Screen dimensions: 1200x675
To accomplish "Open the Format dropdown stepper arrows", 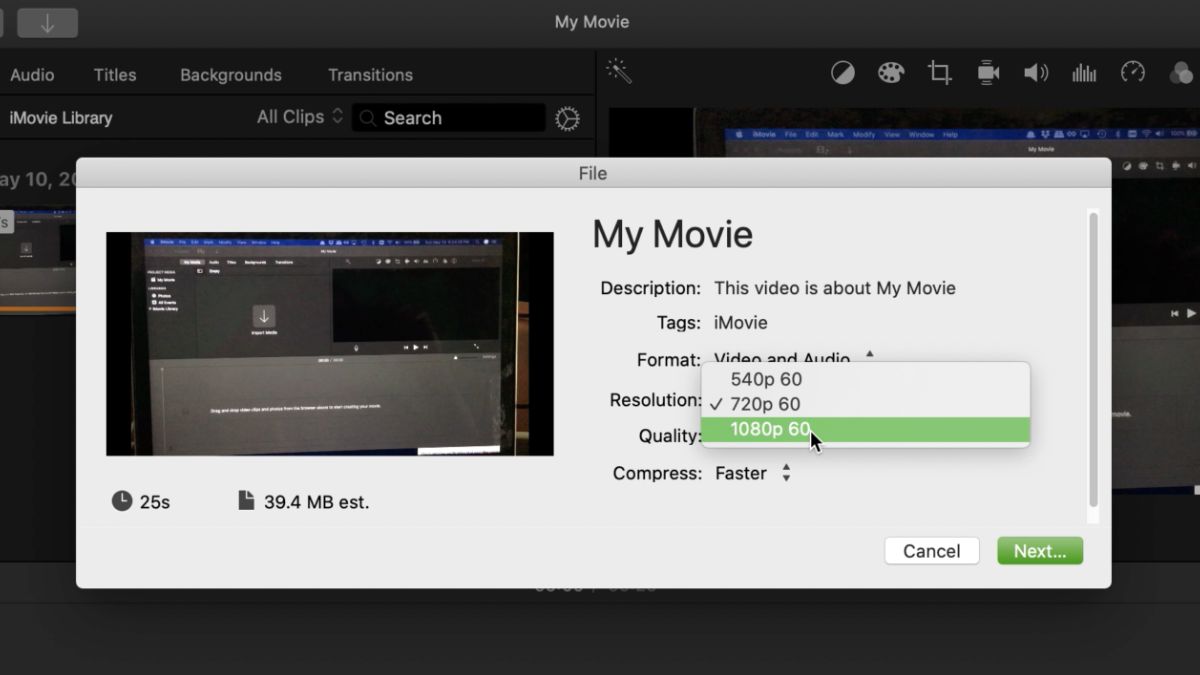I will point(869,354).
